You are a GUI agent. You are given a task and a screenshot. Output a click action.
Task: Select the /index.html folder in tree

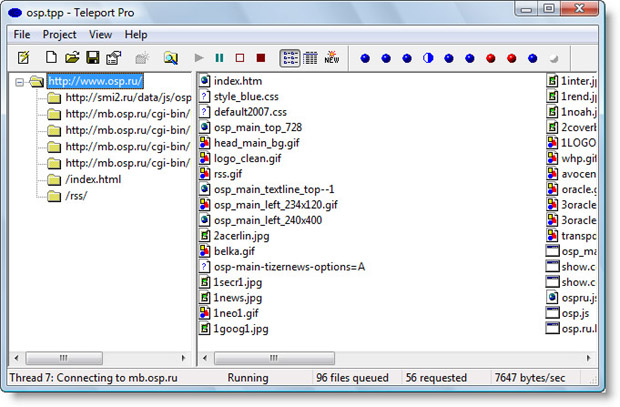pyautogui.click(x=93, y=179)
